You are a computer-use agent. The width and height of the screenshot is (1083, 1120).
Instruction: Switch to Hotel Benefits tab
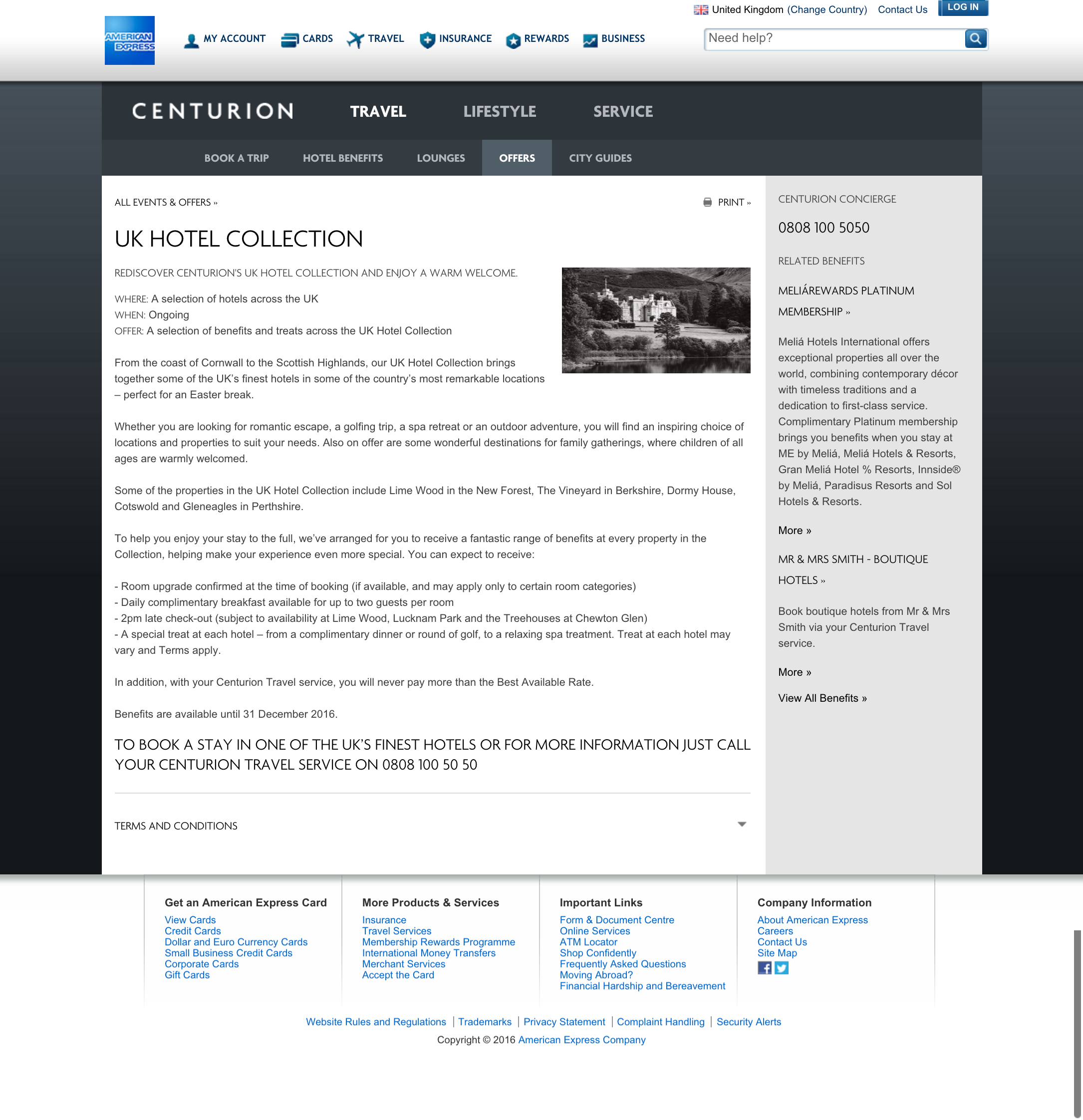point(343,158)
